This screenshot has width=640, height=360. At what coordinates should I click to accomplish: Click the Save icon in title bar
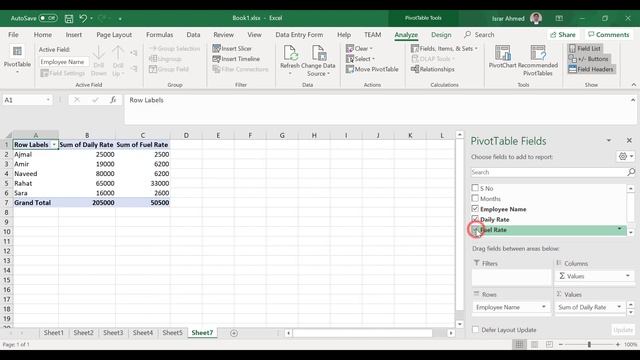pyautogui.click(x=69, y=18)
